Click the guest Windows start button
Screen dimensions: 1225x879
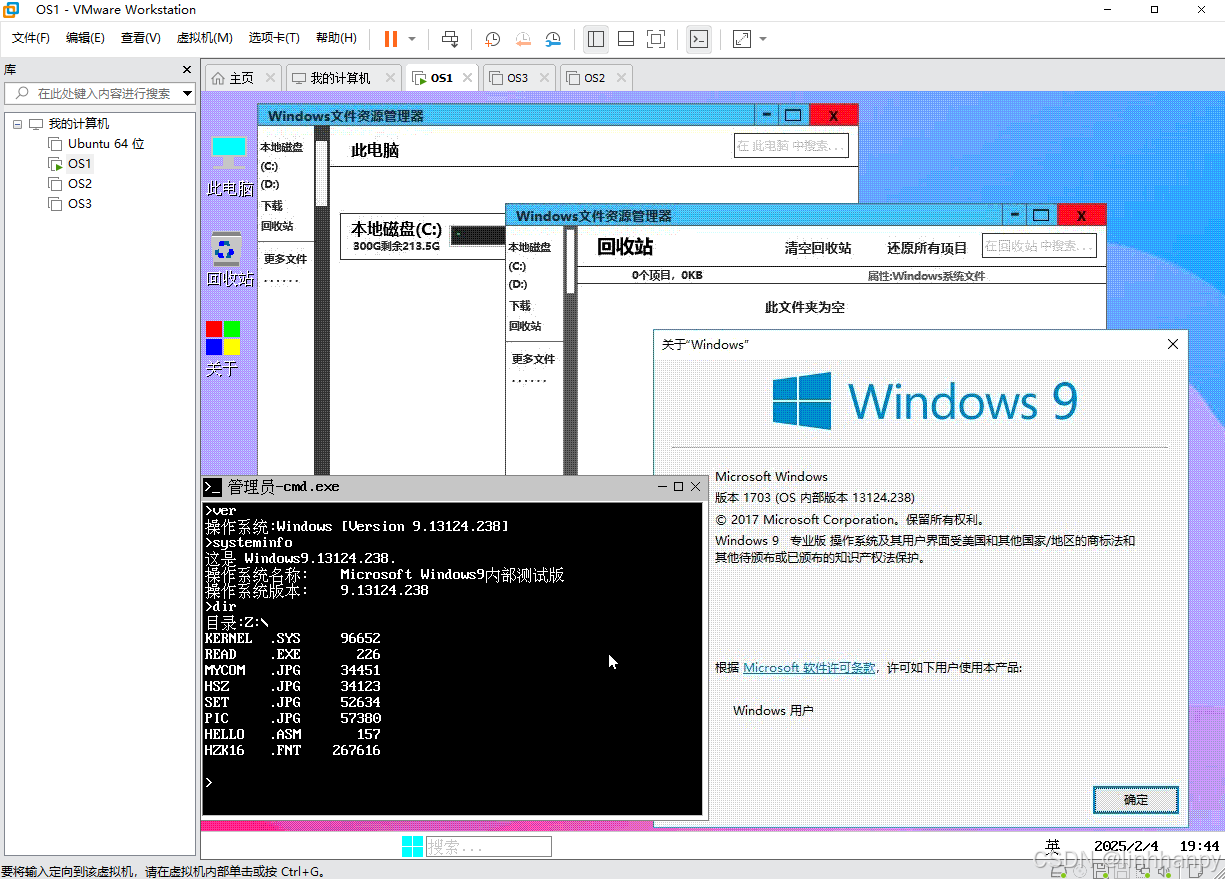[412, 847]
